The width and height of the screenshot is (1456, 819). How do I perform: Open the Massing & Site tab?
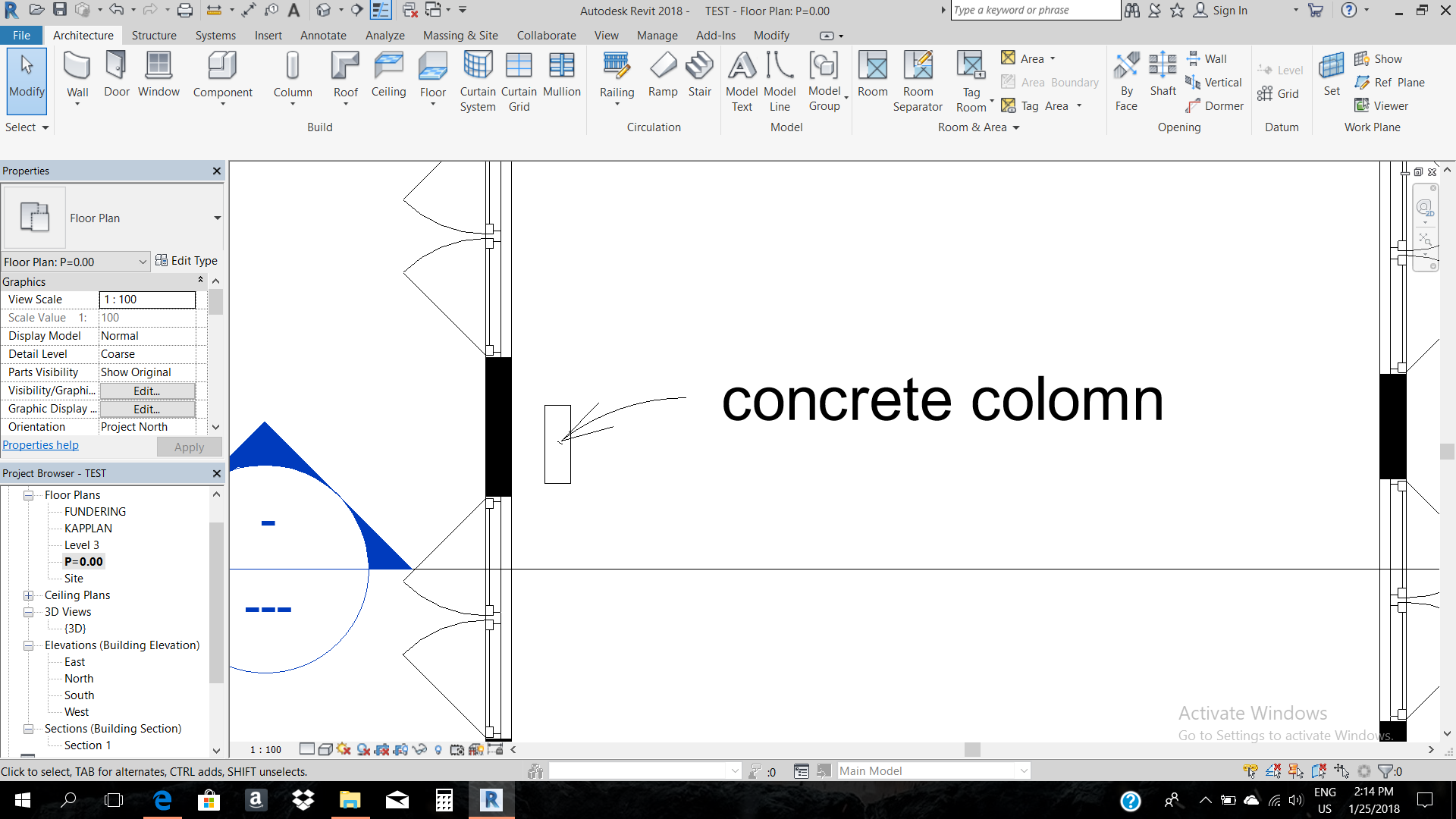(x=460, y=36)
